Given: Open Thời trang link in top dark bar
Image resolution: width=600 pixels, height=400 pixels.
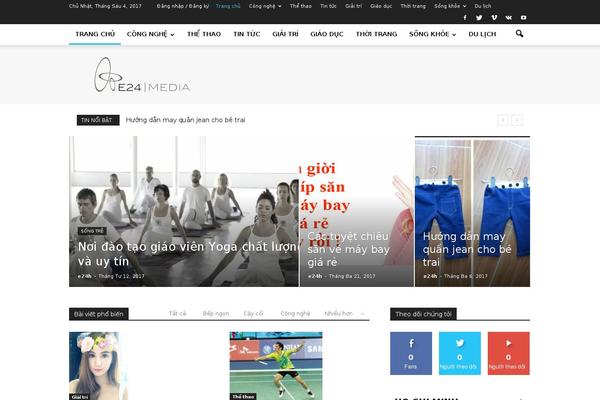Looking at the screenshot, I should tap(413, 6).
